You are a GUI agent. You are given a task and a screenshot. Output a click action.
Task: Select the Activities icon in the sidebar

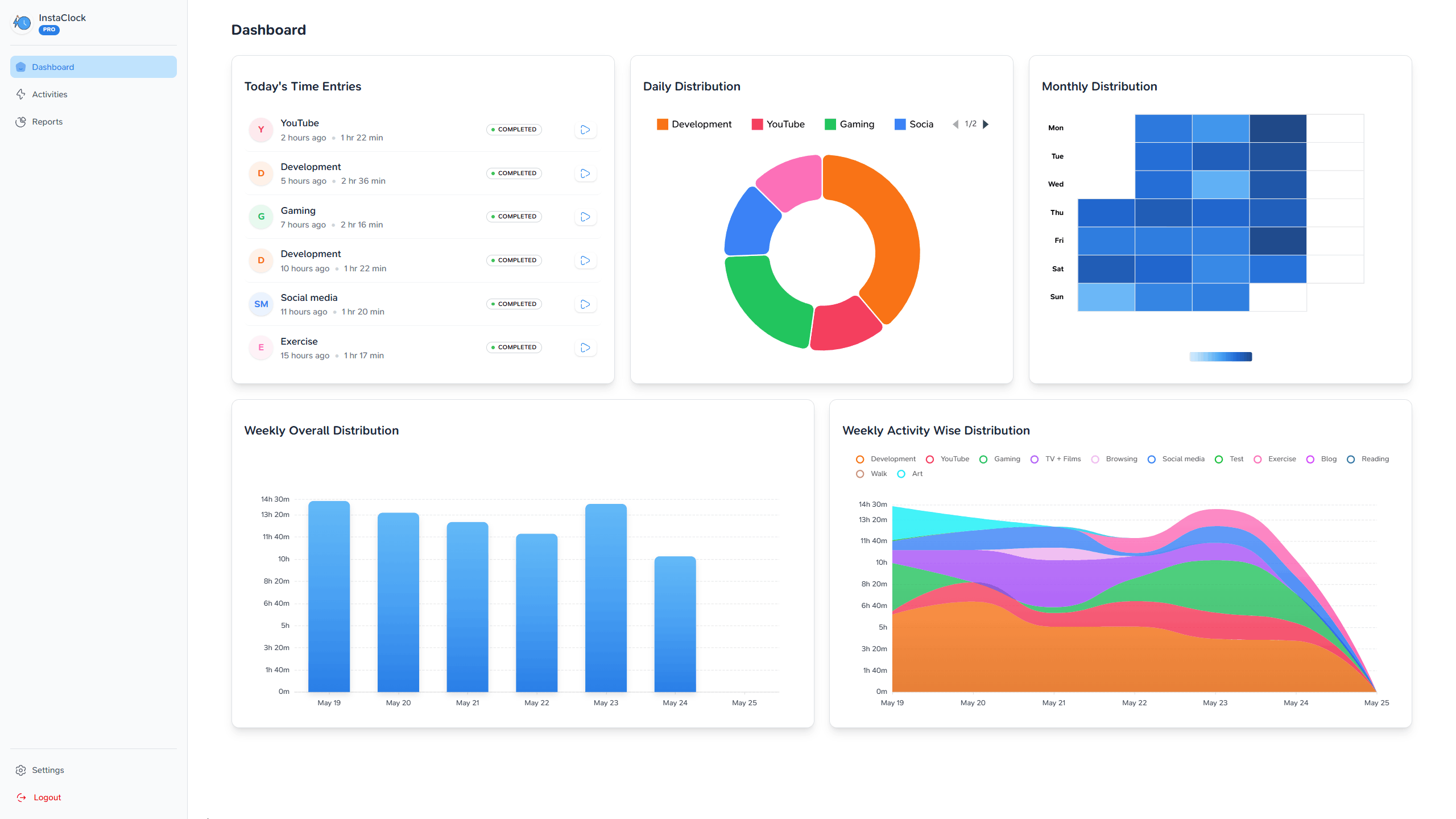21,94
